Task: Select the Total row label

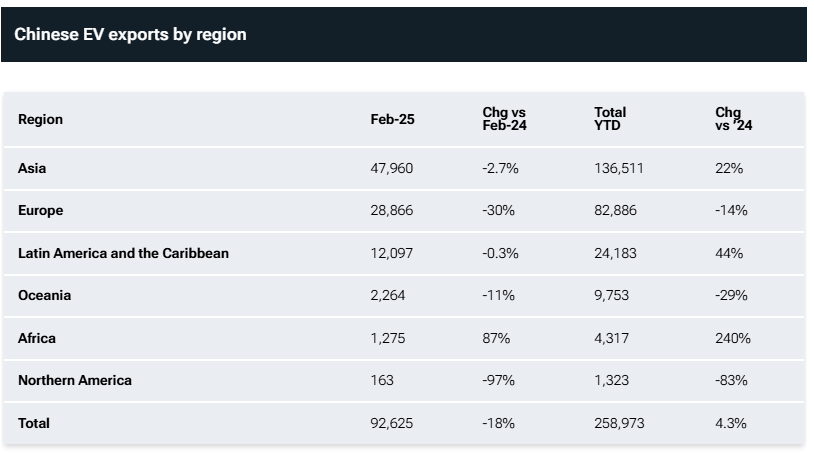Action: click(34, 423)
